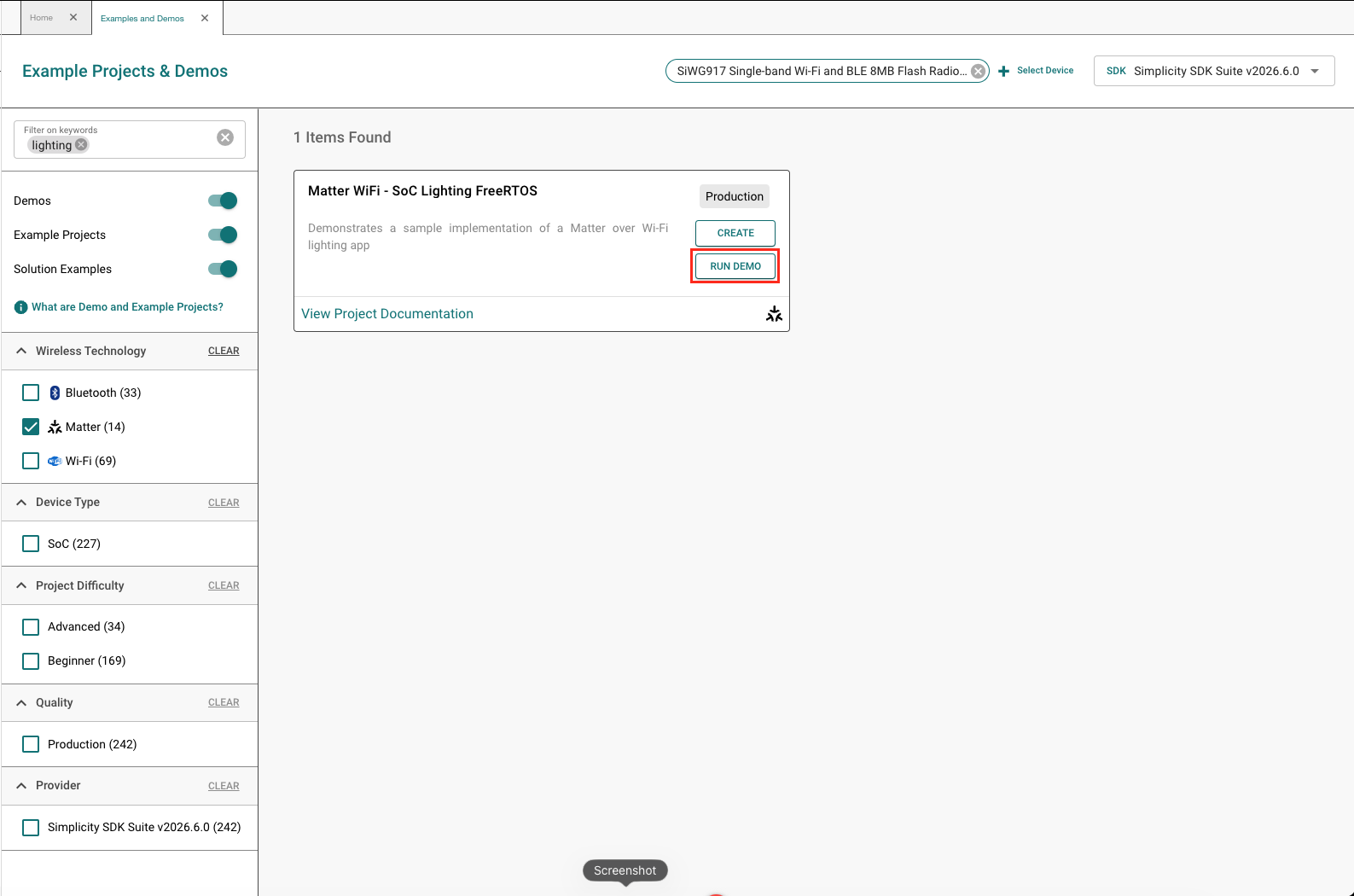Viewport: 1354px width, 896px height.
Task: Check the Bluetooth (33) checkbox
Action: (31, 393)
